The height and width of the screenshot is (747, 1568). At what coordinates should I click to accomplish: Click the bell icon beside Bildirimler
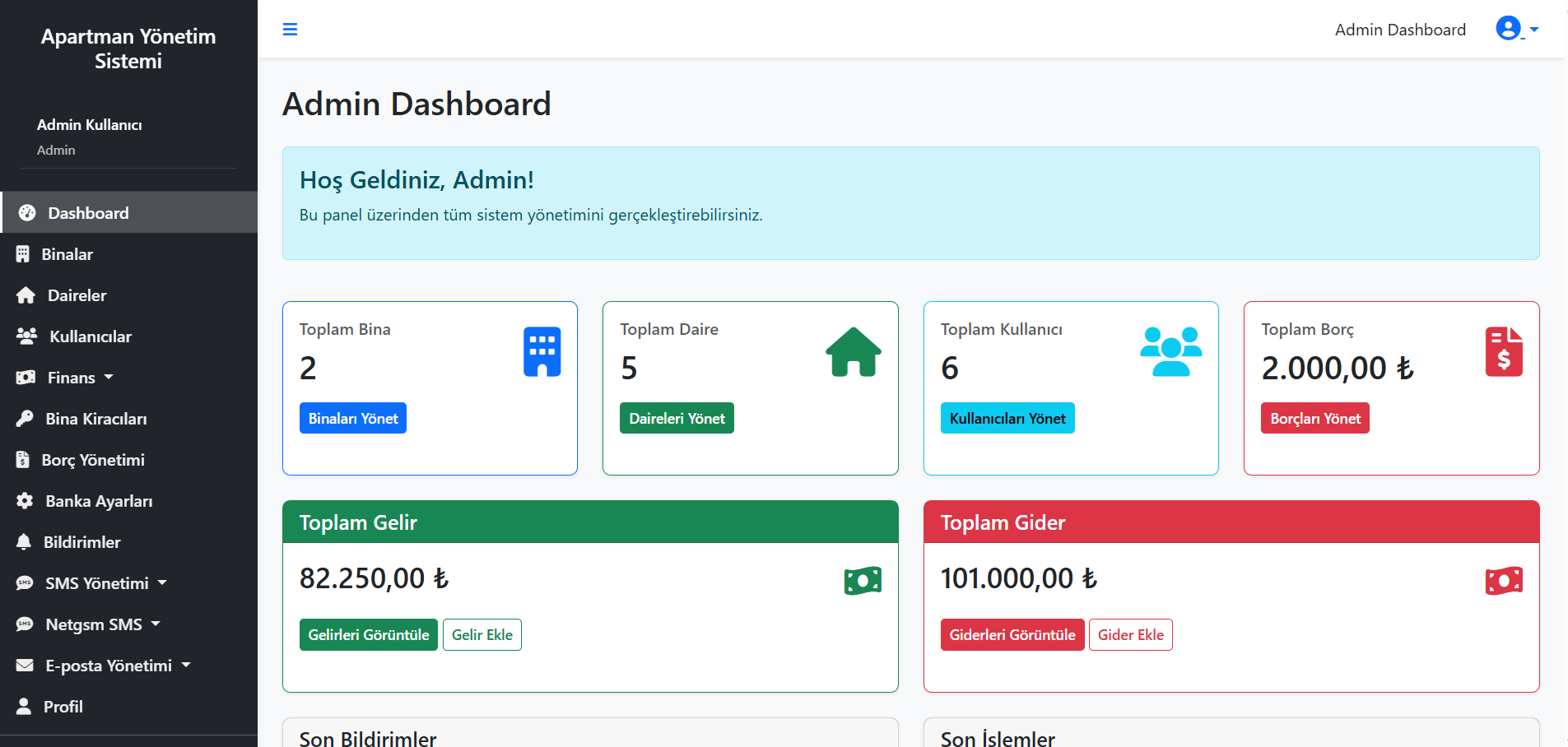(25, 542)
